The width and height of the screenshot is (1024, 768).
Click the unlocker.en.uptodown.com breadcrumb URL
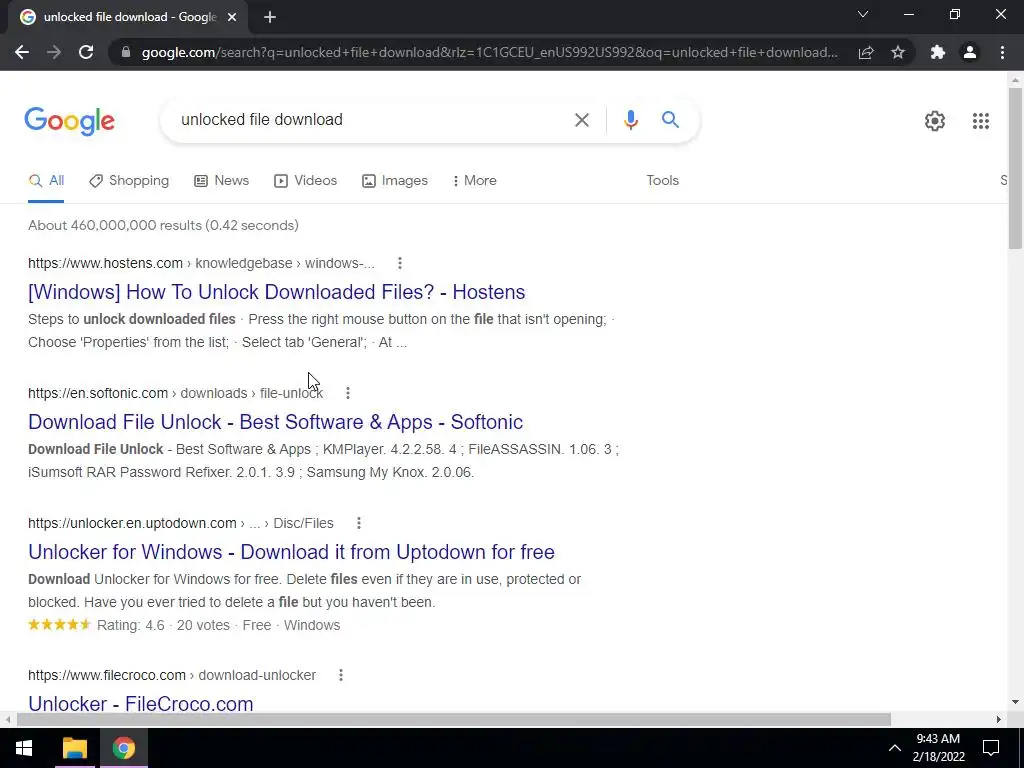(180, 523)
